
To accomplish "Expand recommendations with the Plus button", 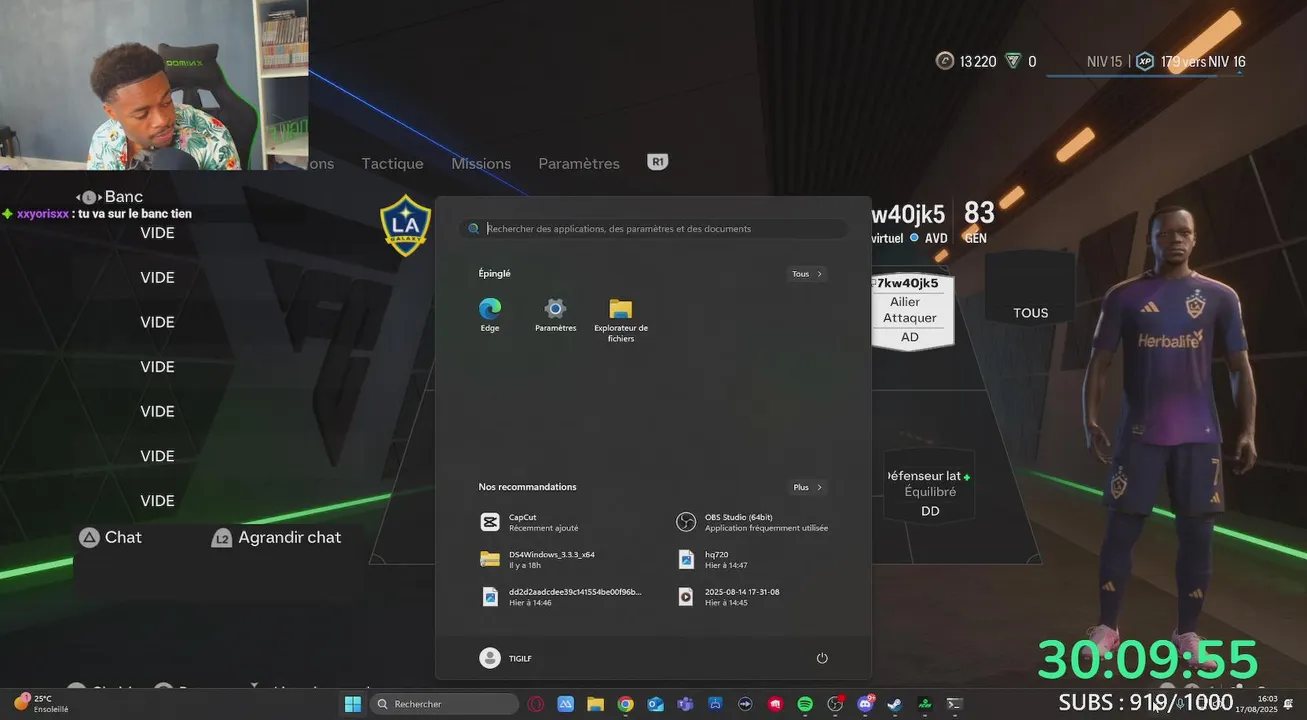I will (x=807, y=487).
